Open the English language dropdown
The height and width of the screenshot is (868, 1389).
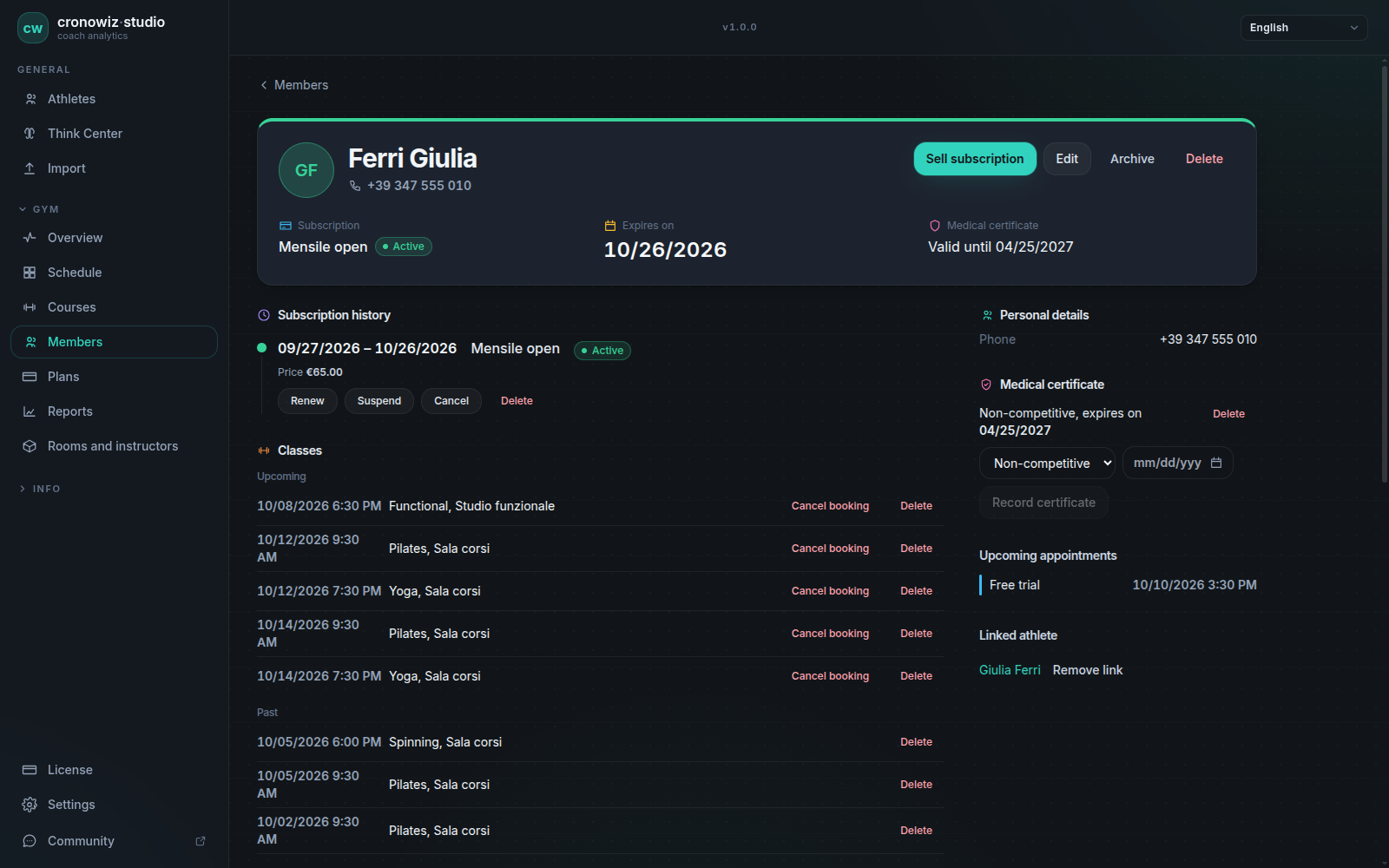(1303, 28)
